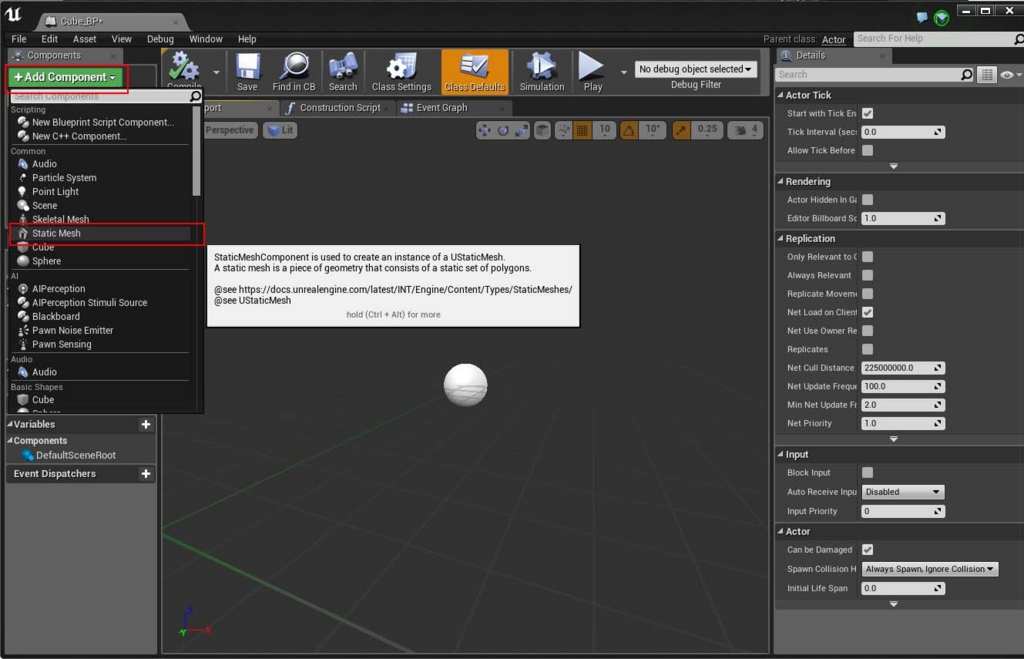Open the Add Component dropdown
This screenshot has height=659, width=1024.
[65, 77]
